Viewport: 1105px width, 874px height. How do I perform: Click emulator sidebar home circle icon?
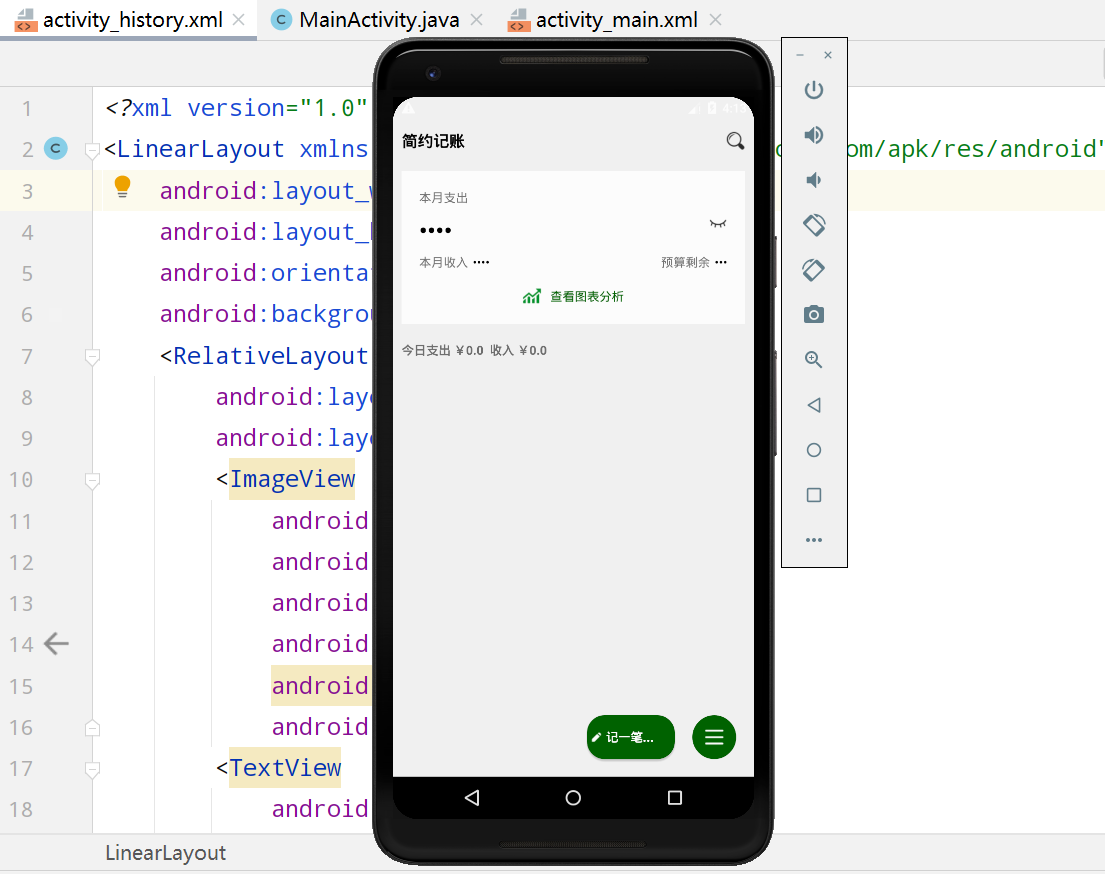point(814,450)
